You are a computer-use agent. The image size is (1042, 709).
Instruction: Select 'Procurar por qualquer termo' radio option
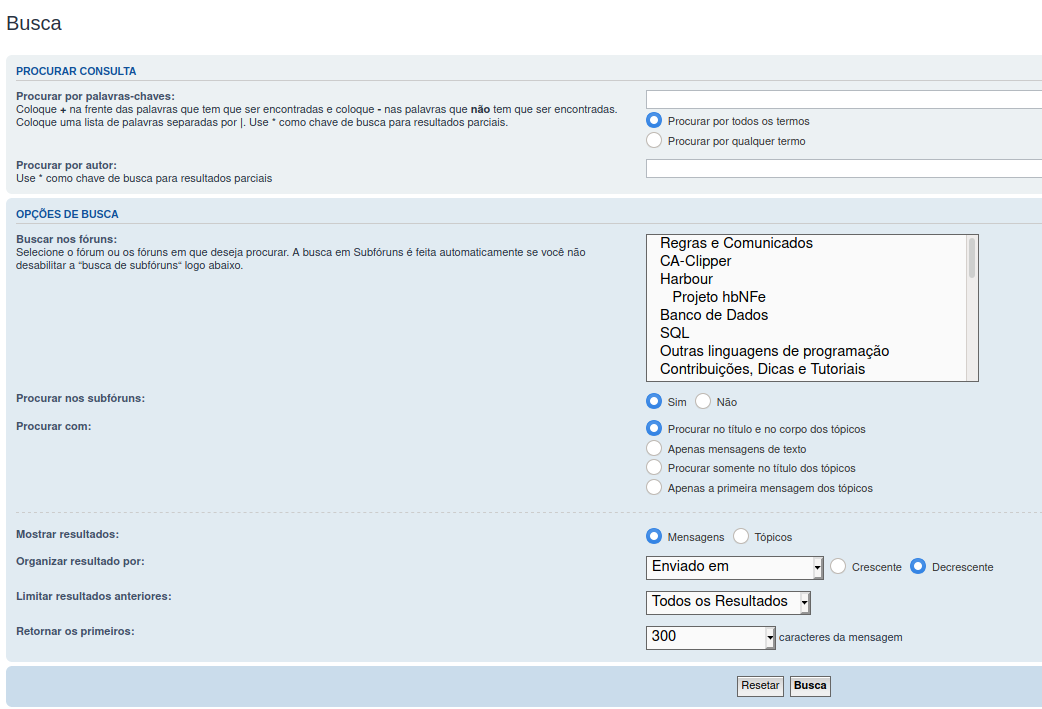click(654, 141)
